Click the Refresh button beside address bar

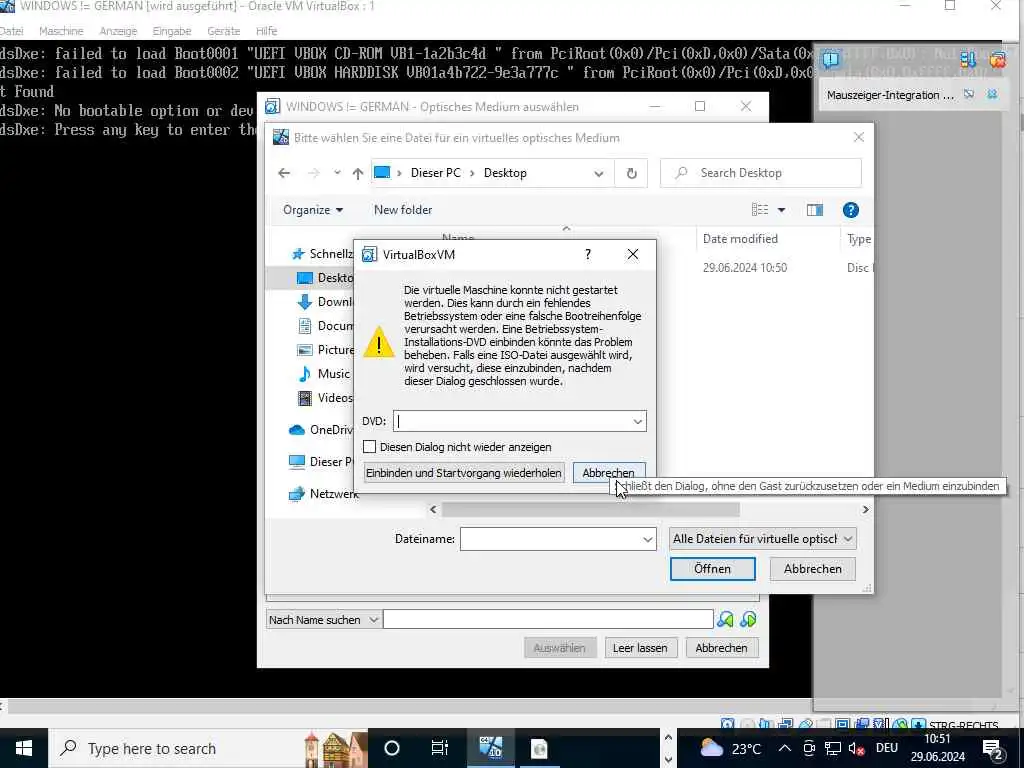[632, 173]
